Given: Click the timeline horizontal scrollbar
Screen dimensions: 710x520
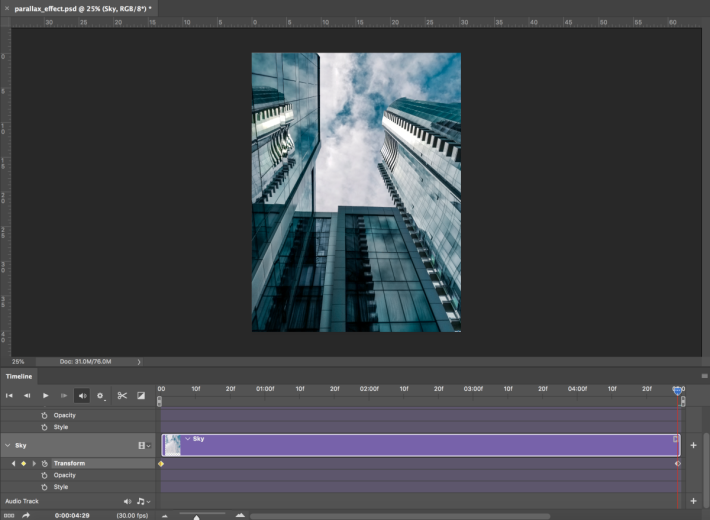Looking at the screenshot, I should point(400,516).
